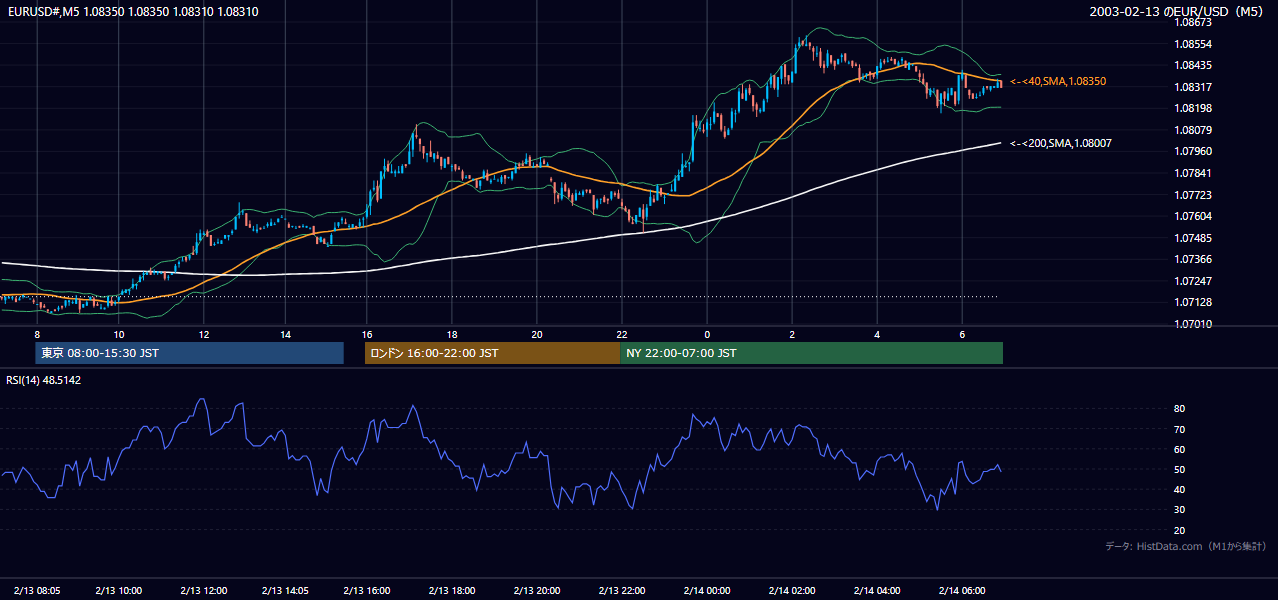Click hour tick 16 under the price chart
The image size is (1278, 600).
click(x=367, y=334)
